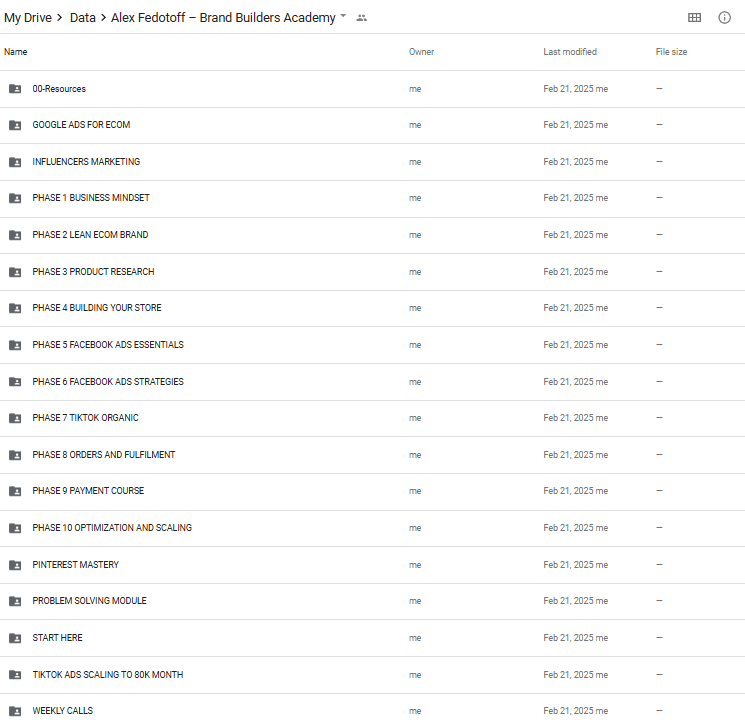Viewport: 745px width, 725px height.
Task: Select the GOOGLE ADS FOR ECOM folder icon
Action: coord(15,125)
